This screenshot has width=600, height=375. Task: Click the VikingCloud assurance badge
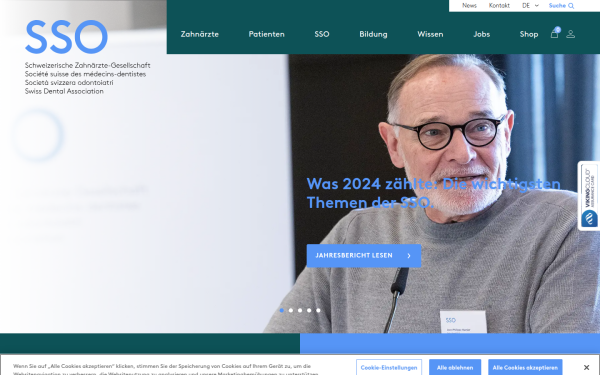(589, 196)
